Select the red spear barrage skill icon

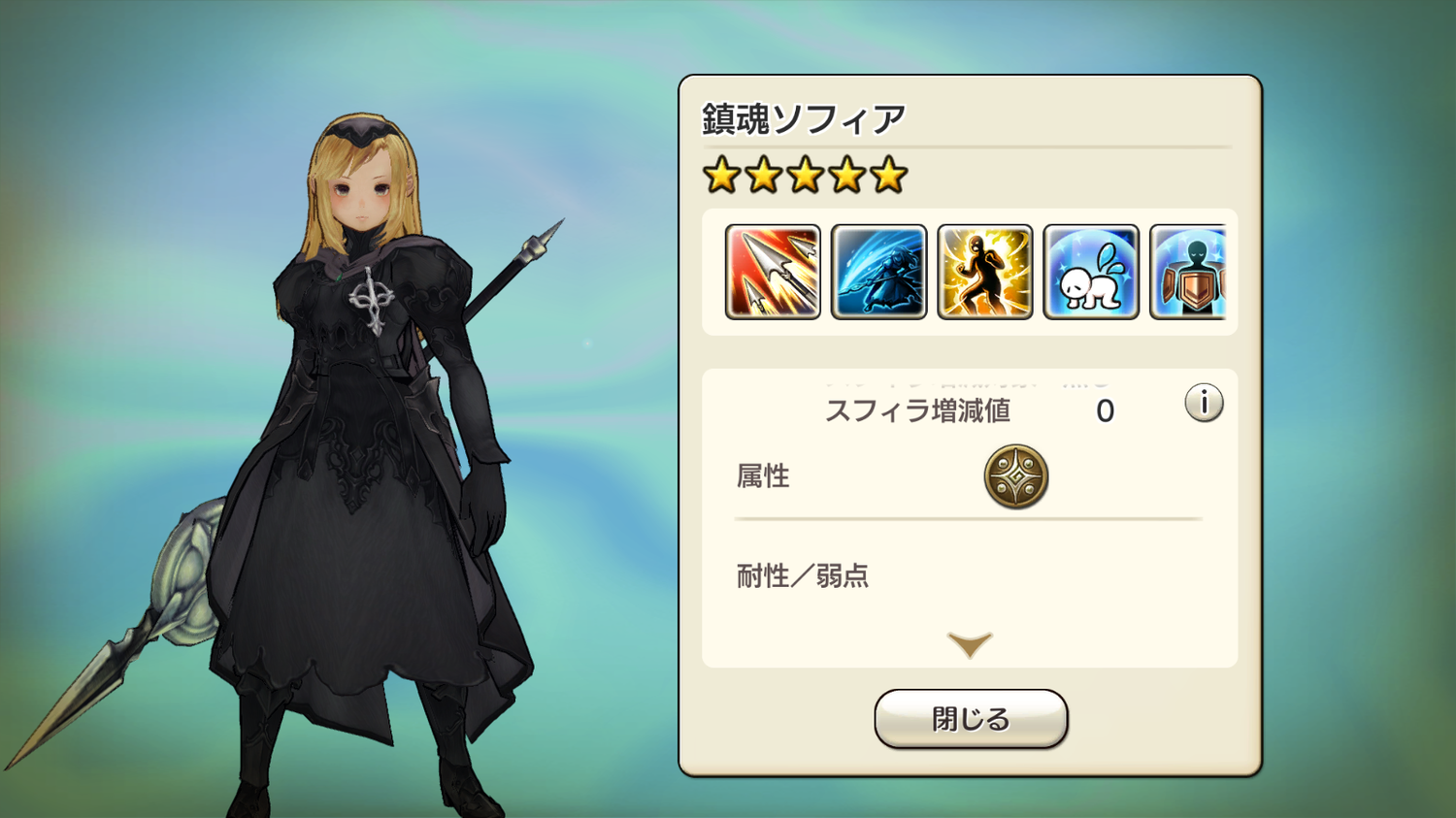pyautogui.click(x=773, y=272)
